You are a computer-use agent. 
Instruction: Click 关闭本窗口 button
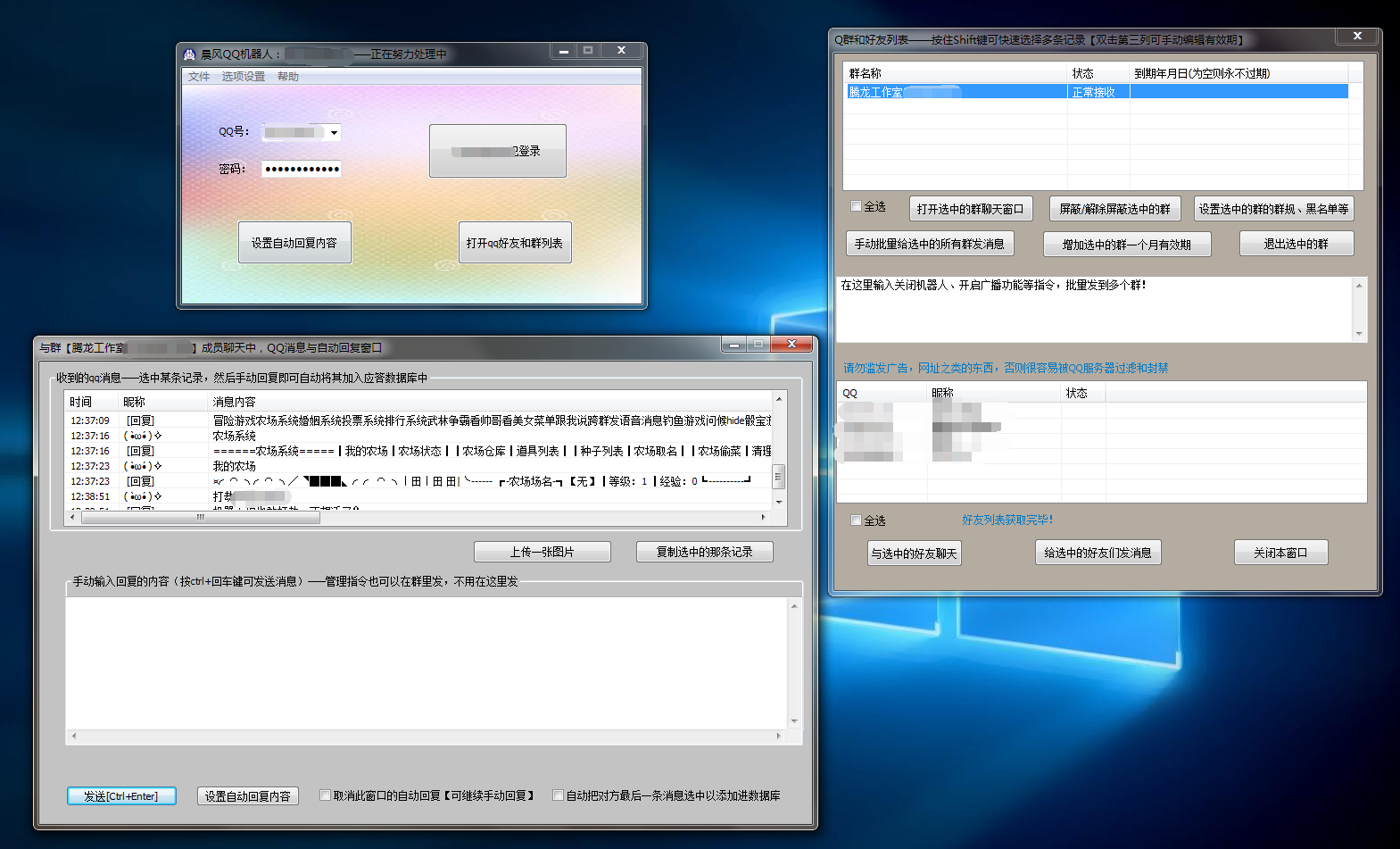(1280, 553)
